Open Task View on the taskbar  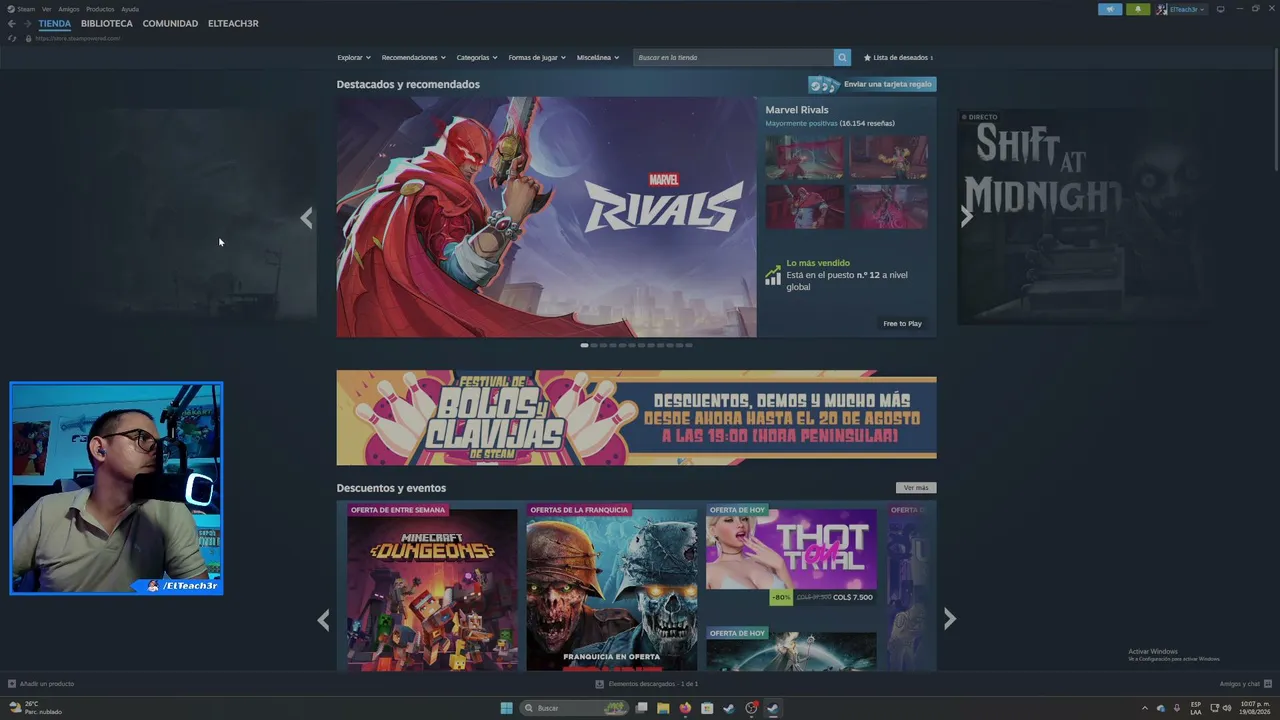pyautogui.click(x=641, y=708)
